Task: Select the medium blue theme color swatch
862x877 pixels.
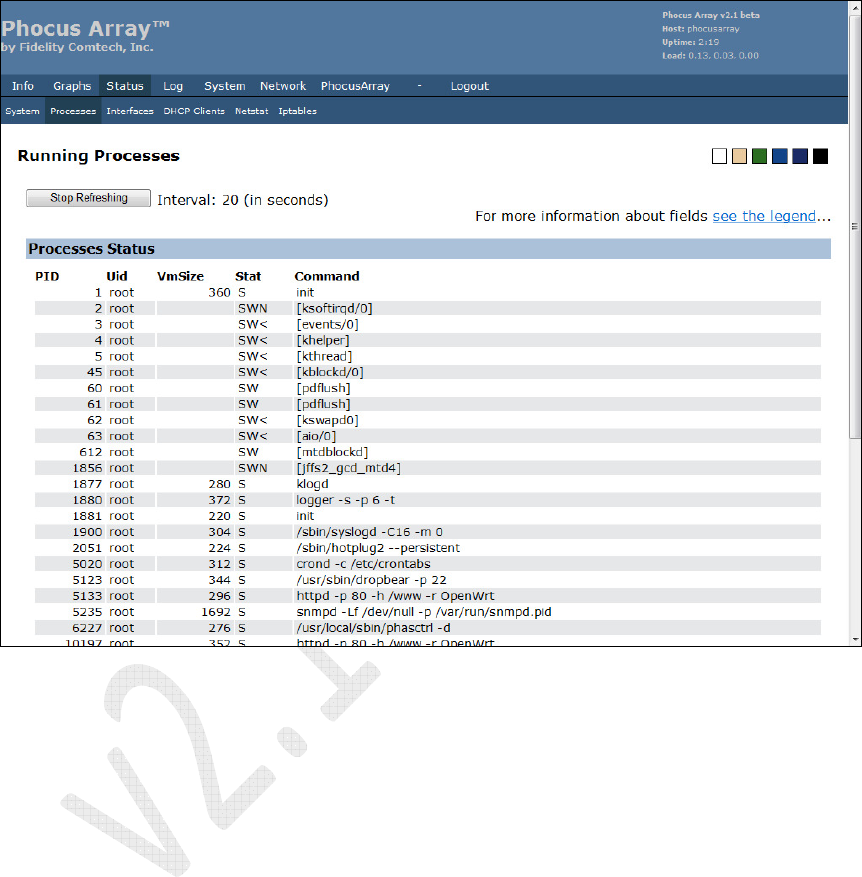Action: tap(780, 156)
